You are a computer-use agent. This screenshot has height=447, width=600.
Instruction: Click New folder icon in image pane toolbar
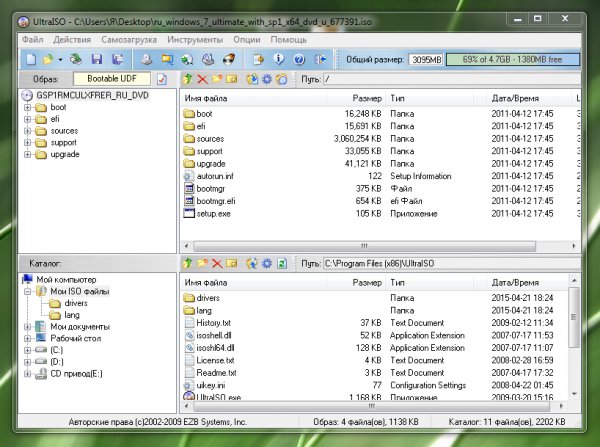click(217, 79)
